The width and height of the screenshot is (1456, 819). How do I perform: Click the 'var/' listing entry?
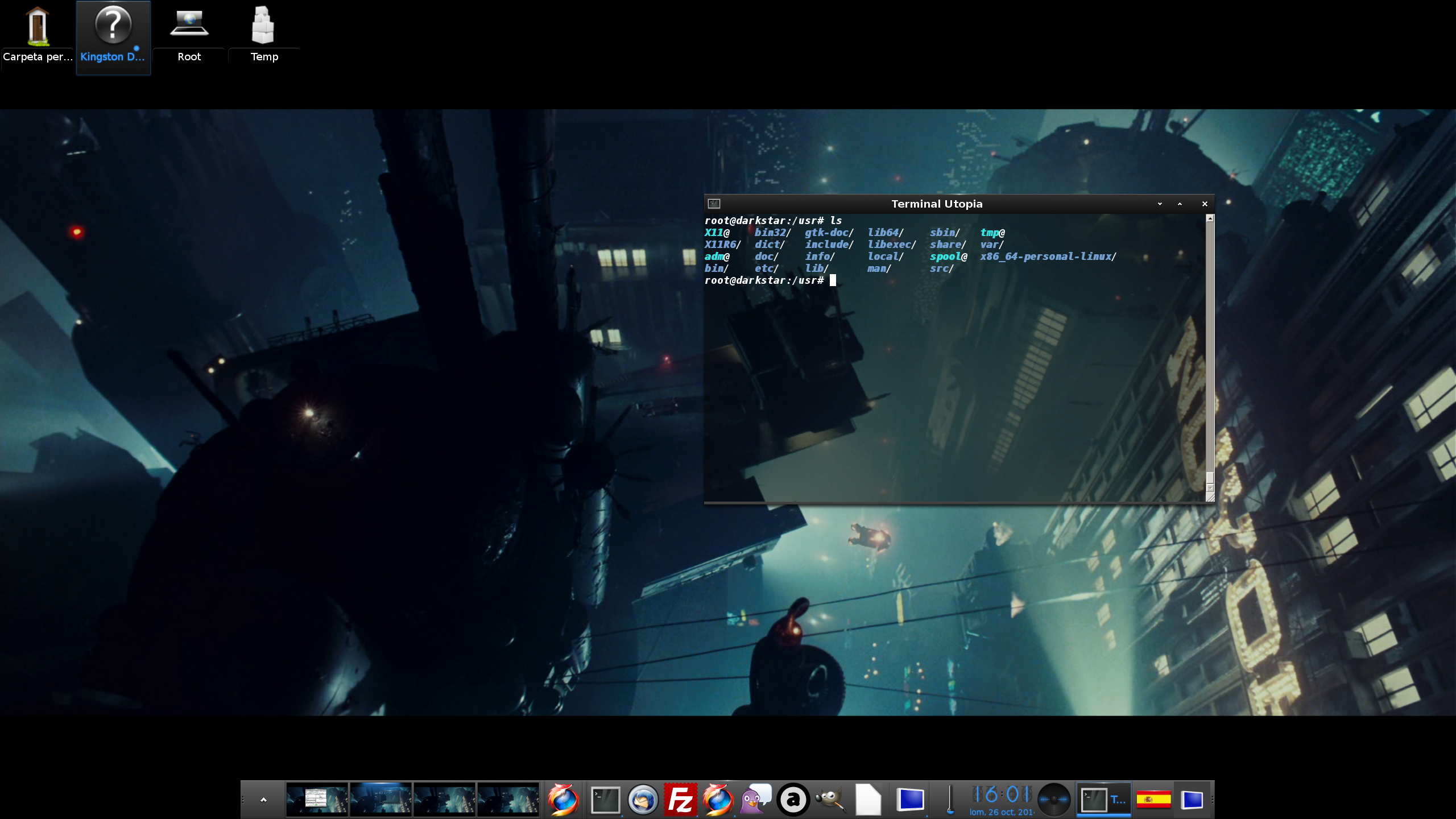coord(992,245)
